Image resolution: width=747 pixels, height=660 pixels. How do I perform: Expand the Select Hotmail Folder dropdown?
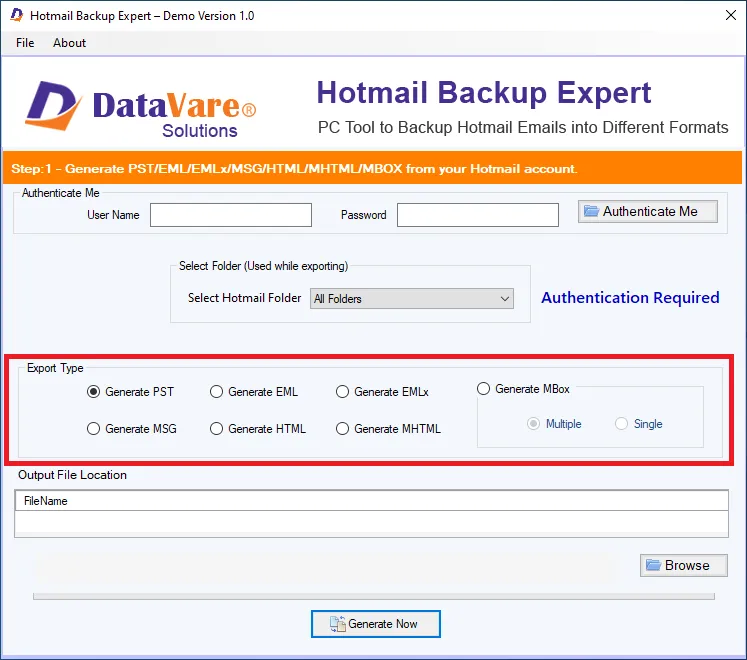[x=412, y=299]
